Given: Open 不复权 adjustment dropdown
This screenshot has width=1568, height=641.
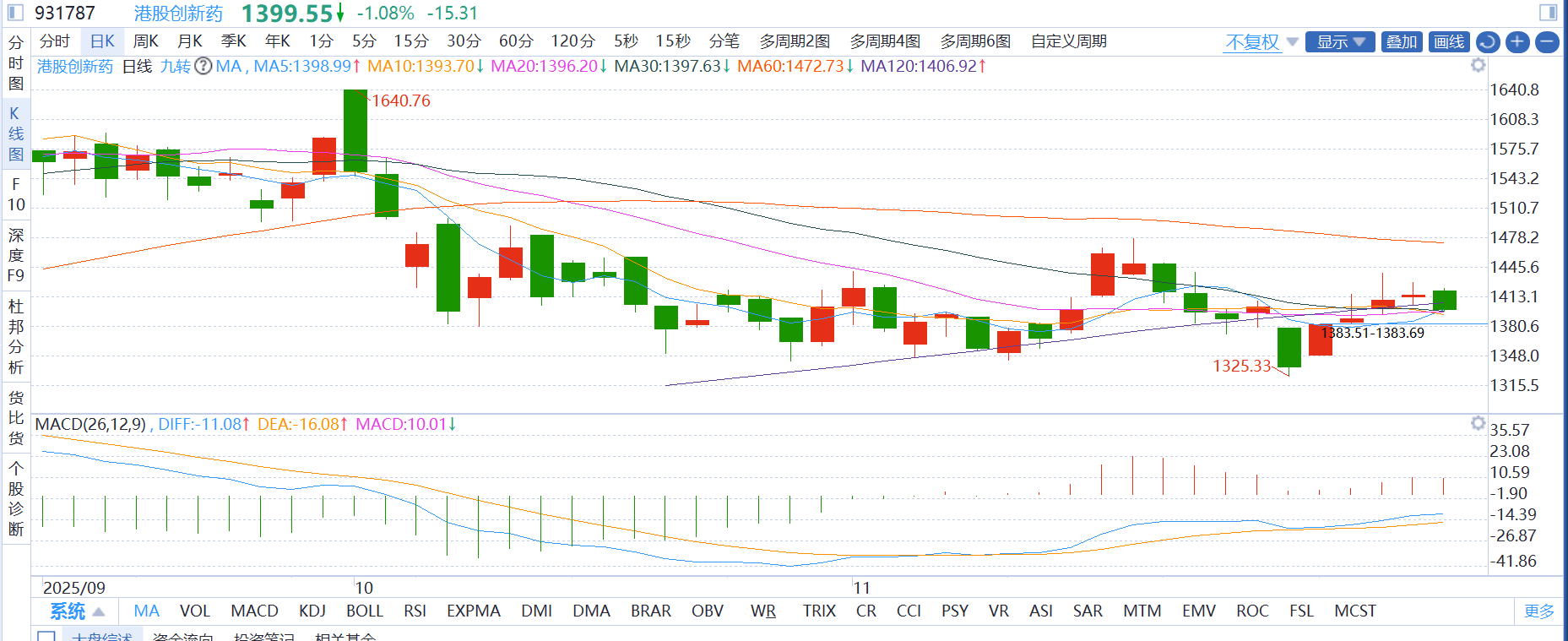Looking at the screenshot, I should point(1261,42).
